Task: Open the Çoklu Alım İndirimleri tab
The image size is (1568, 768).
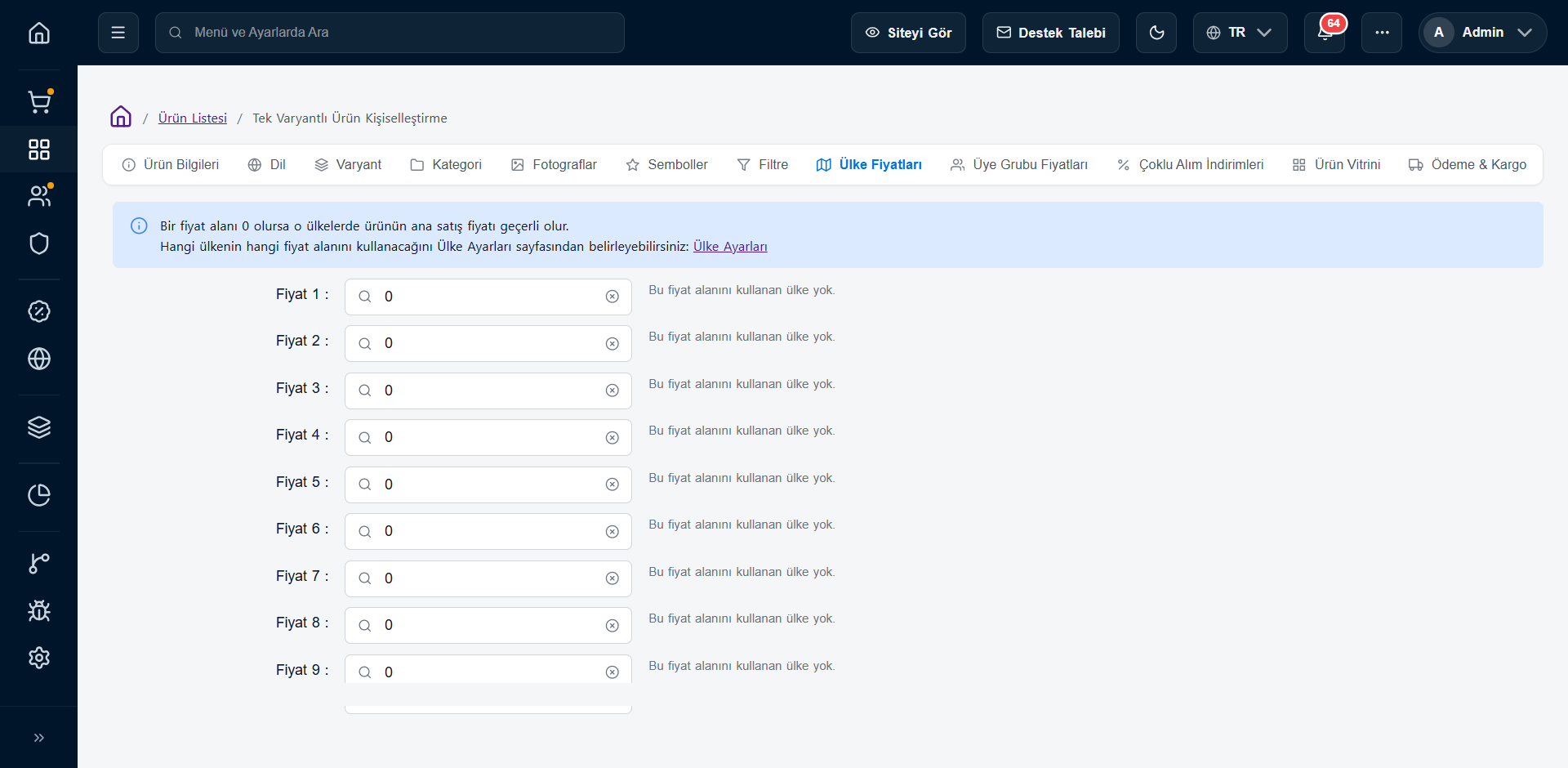Action: (1191, 164)
